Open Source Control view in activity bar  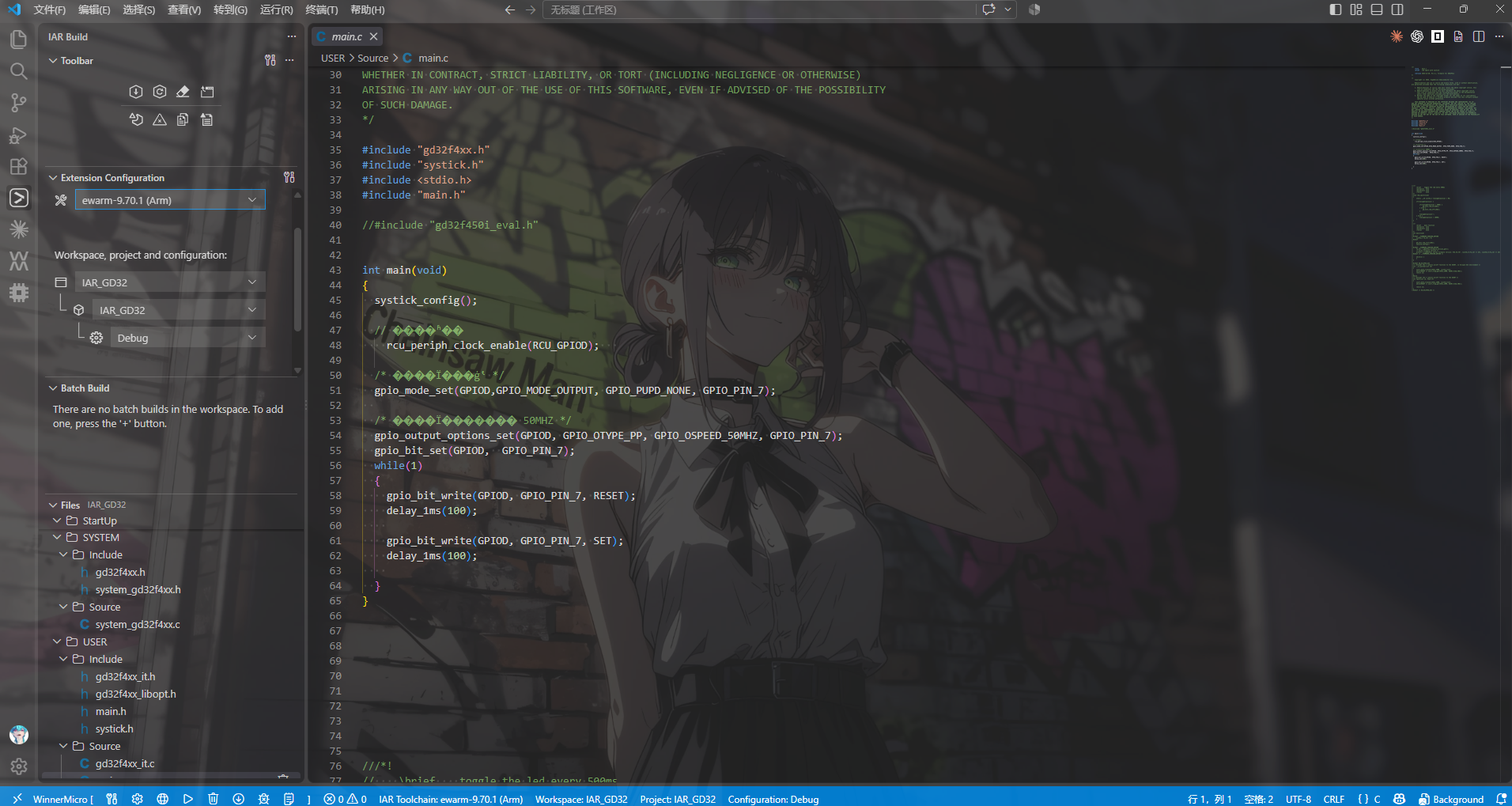pyautogui.click(x=18, y=103)
